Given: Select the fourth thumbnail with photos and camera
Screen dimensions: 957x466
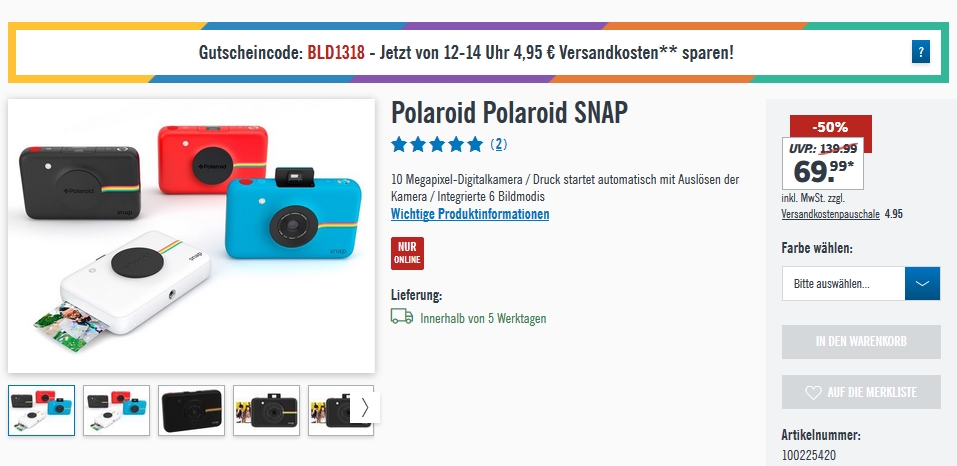Looking at the screenshot, I should pos(267,410).
